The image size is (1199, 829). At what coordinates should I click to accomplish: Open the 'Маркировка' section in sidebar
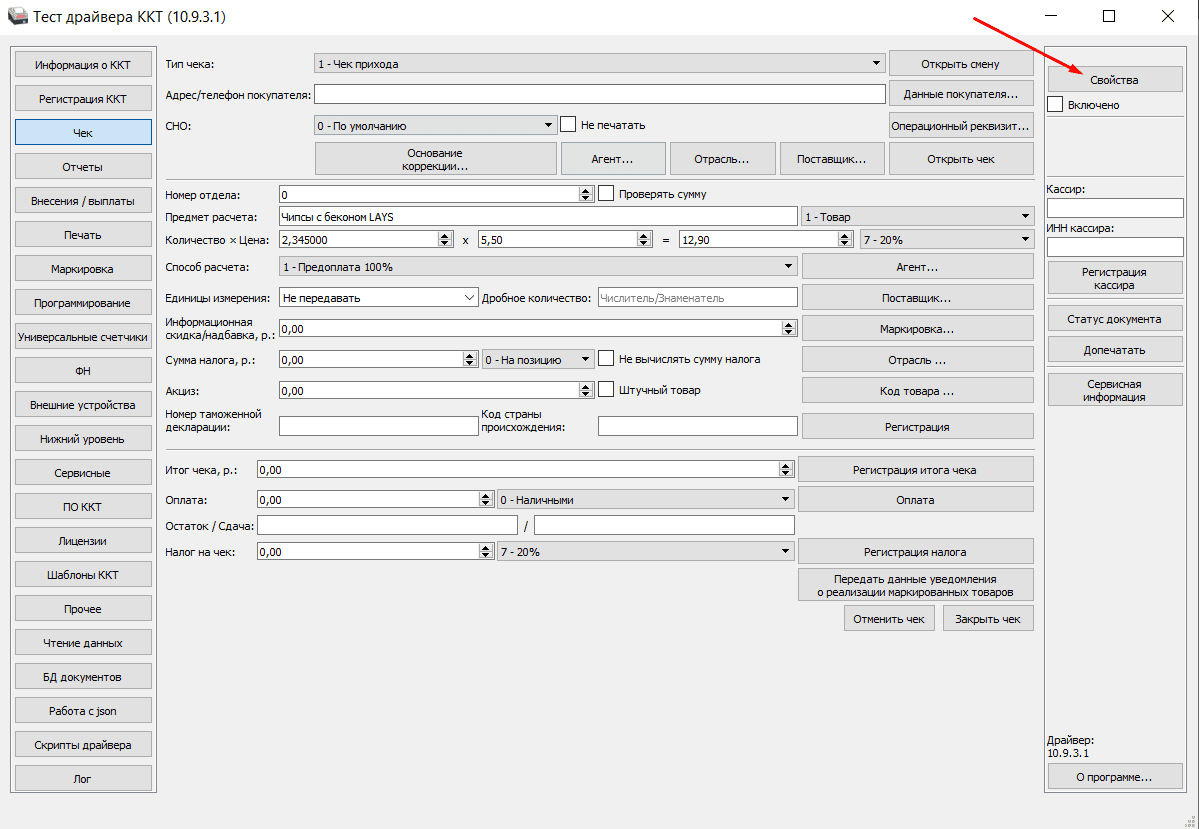[x=82, y=269]
